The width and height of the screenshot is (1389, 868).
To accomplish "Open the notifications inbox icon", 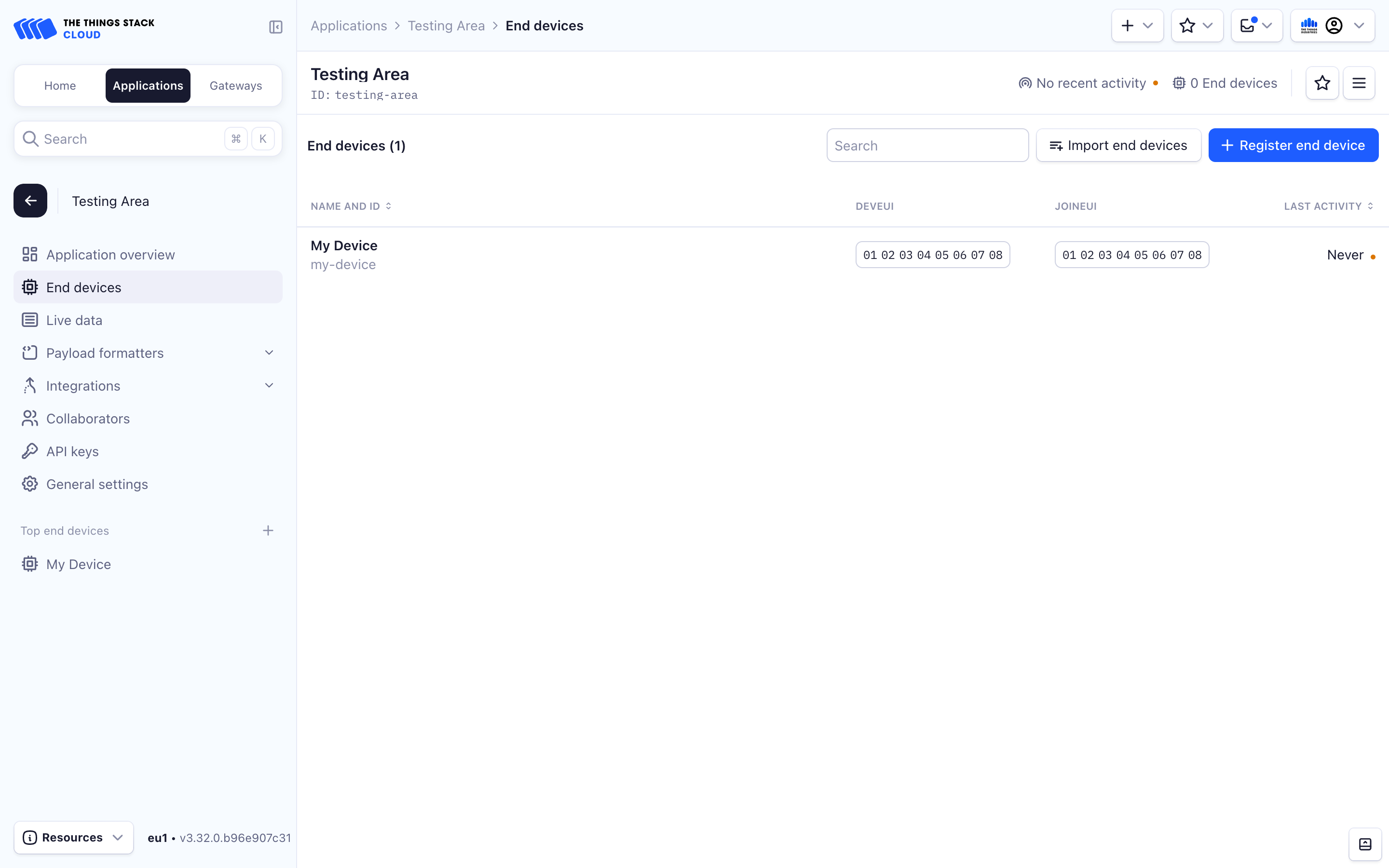I will (x=1248, y=26).
